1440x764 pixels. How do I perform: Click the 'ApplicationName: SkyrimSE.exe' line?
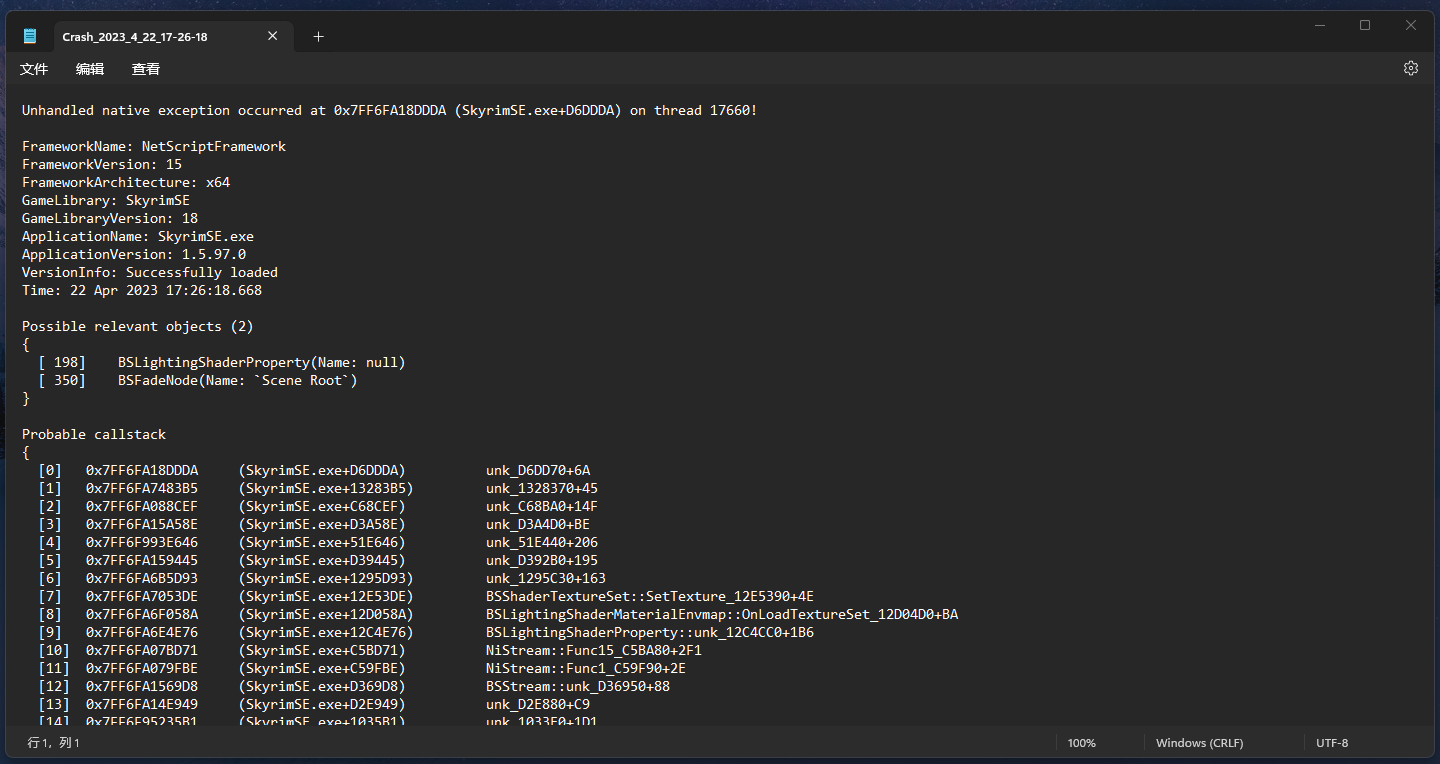(138, 236)
